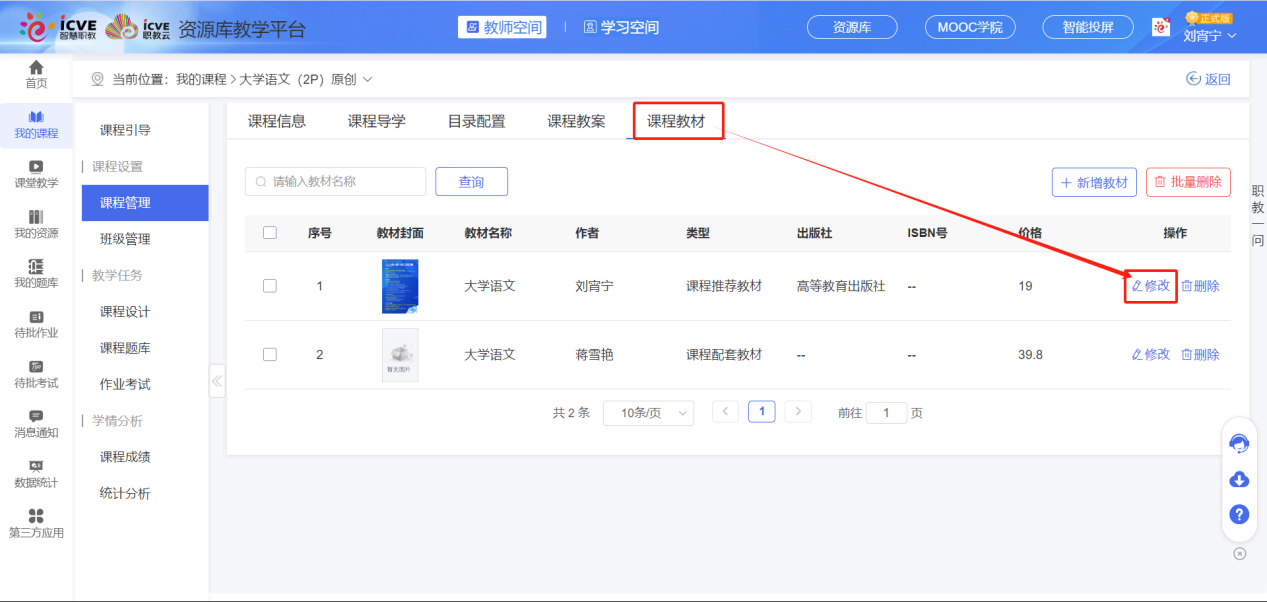Open 首页 from the left sidebar
The height and width of the screenshot is (602, 1267).
coord(36,74)
